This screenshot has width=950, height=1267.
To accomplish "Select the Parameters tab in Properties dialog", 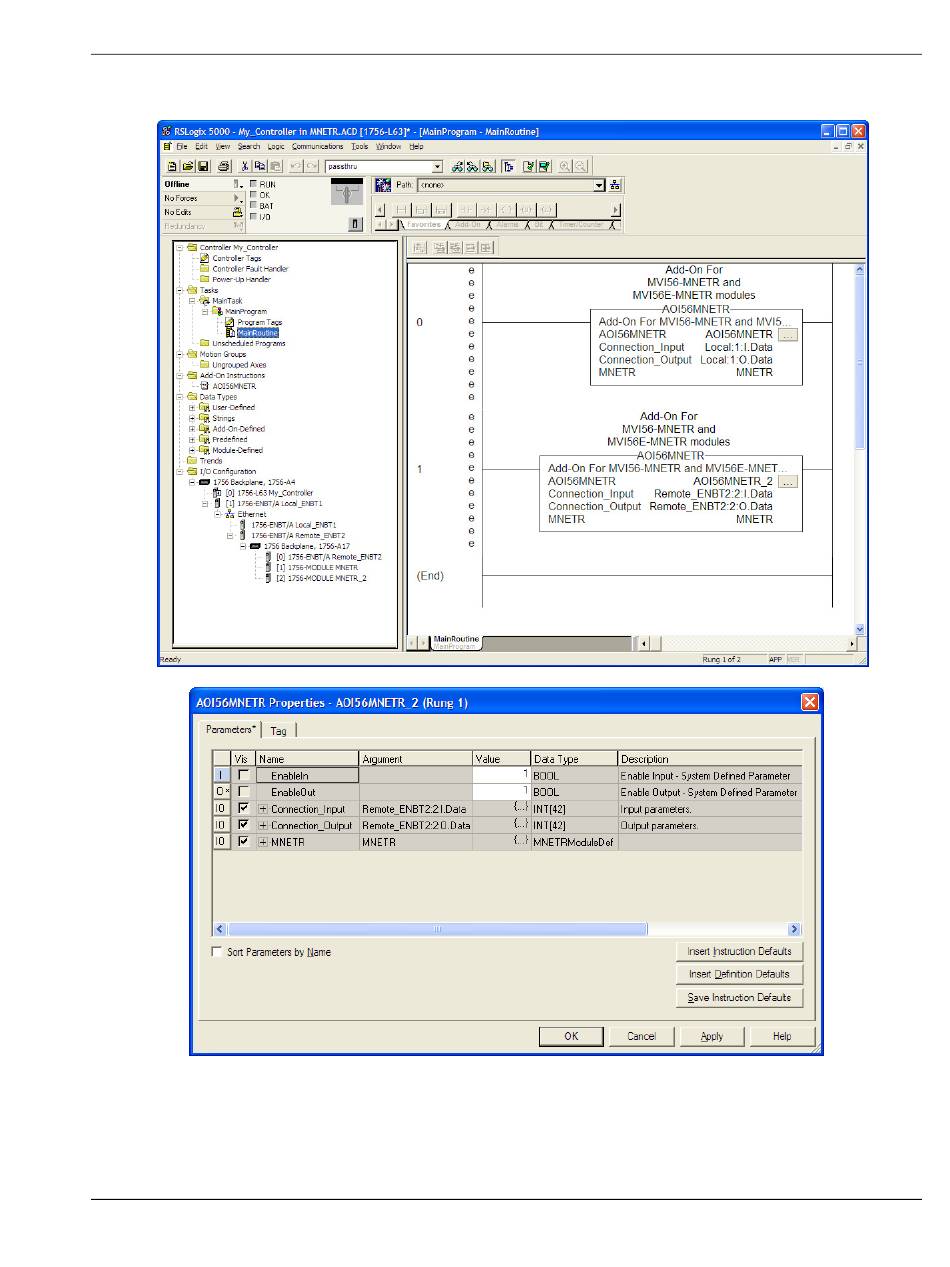I will 232,730.
